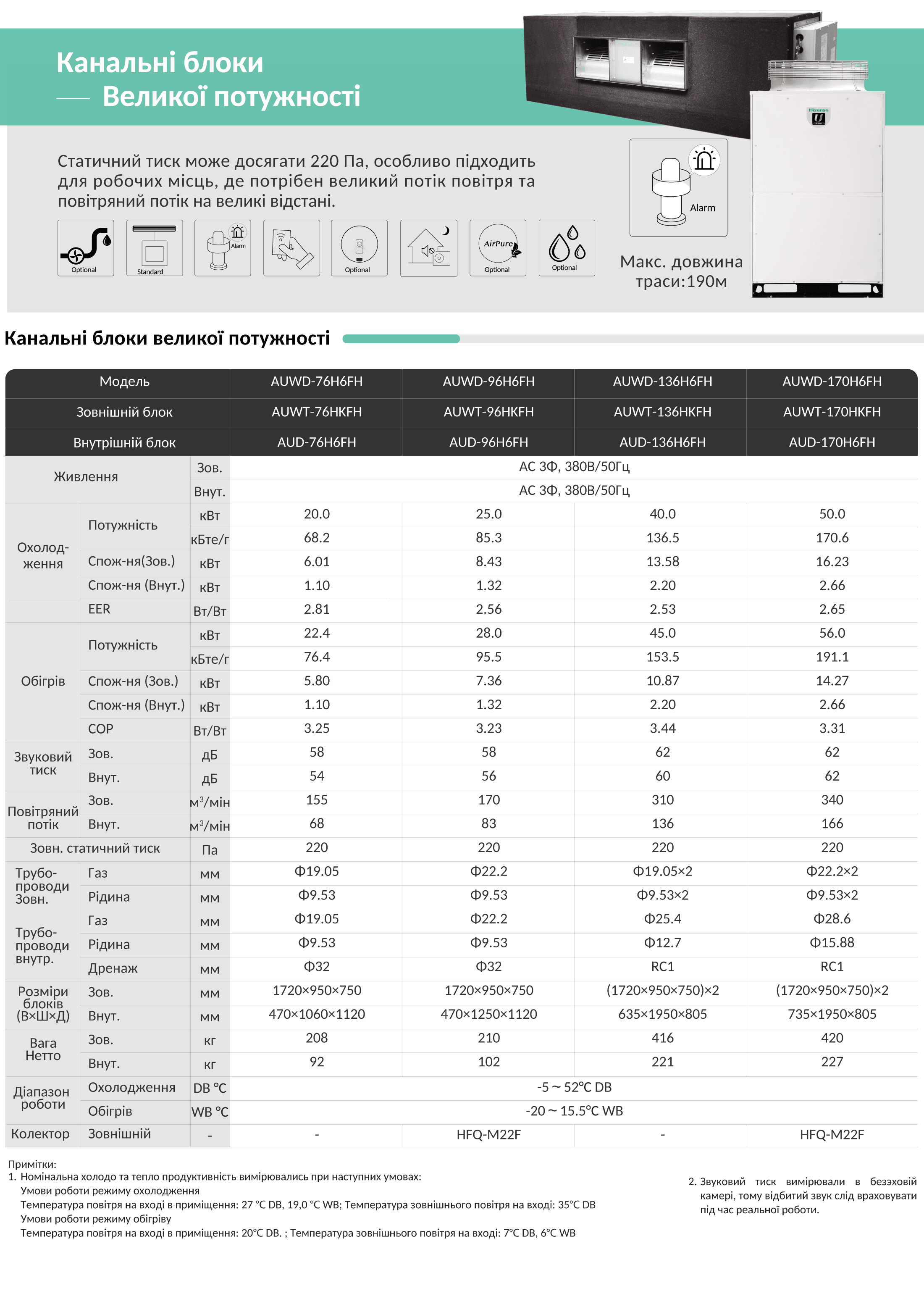Select the indoor weight value 227
This screenshot has width=924, height=1299.
[832, 1062]
